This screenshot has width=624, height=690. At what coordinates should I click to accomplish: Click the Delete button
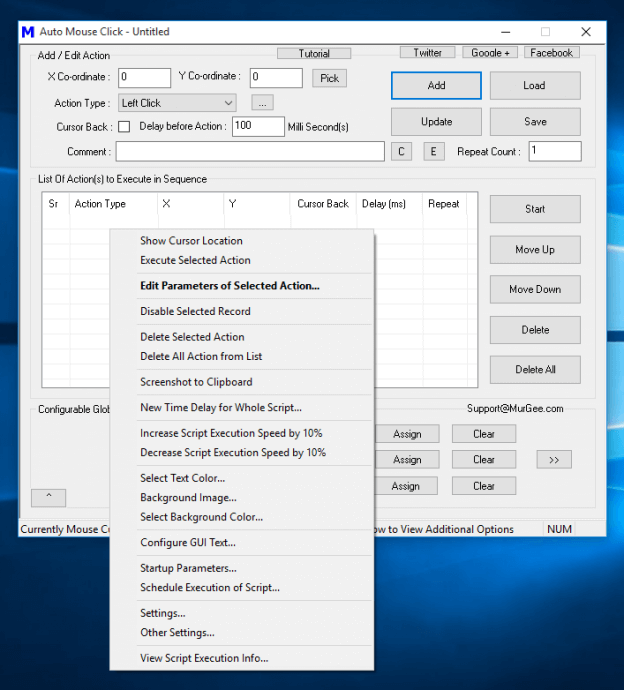535,330
